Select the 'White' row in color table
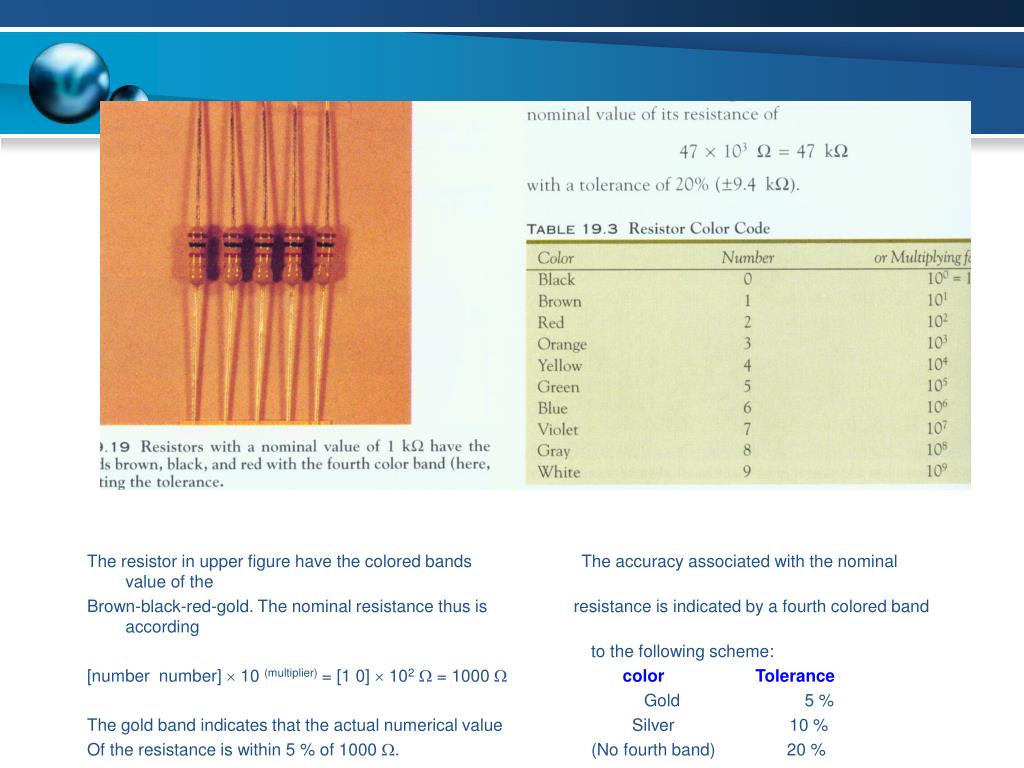1024x768 pixels. coord(748,472)
